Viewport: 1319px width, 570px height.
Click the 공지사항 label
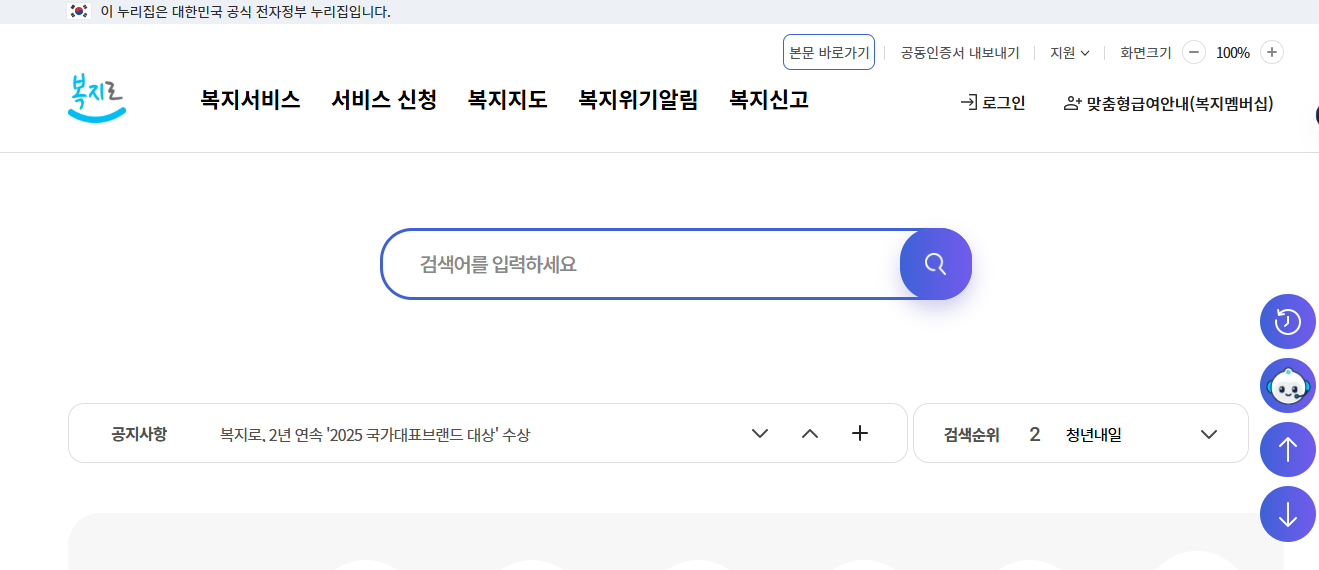point(139,434)
